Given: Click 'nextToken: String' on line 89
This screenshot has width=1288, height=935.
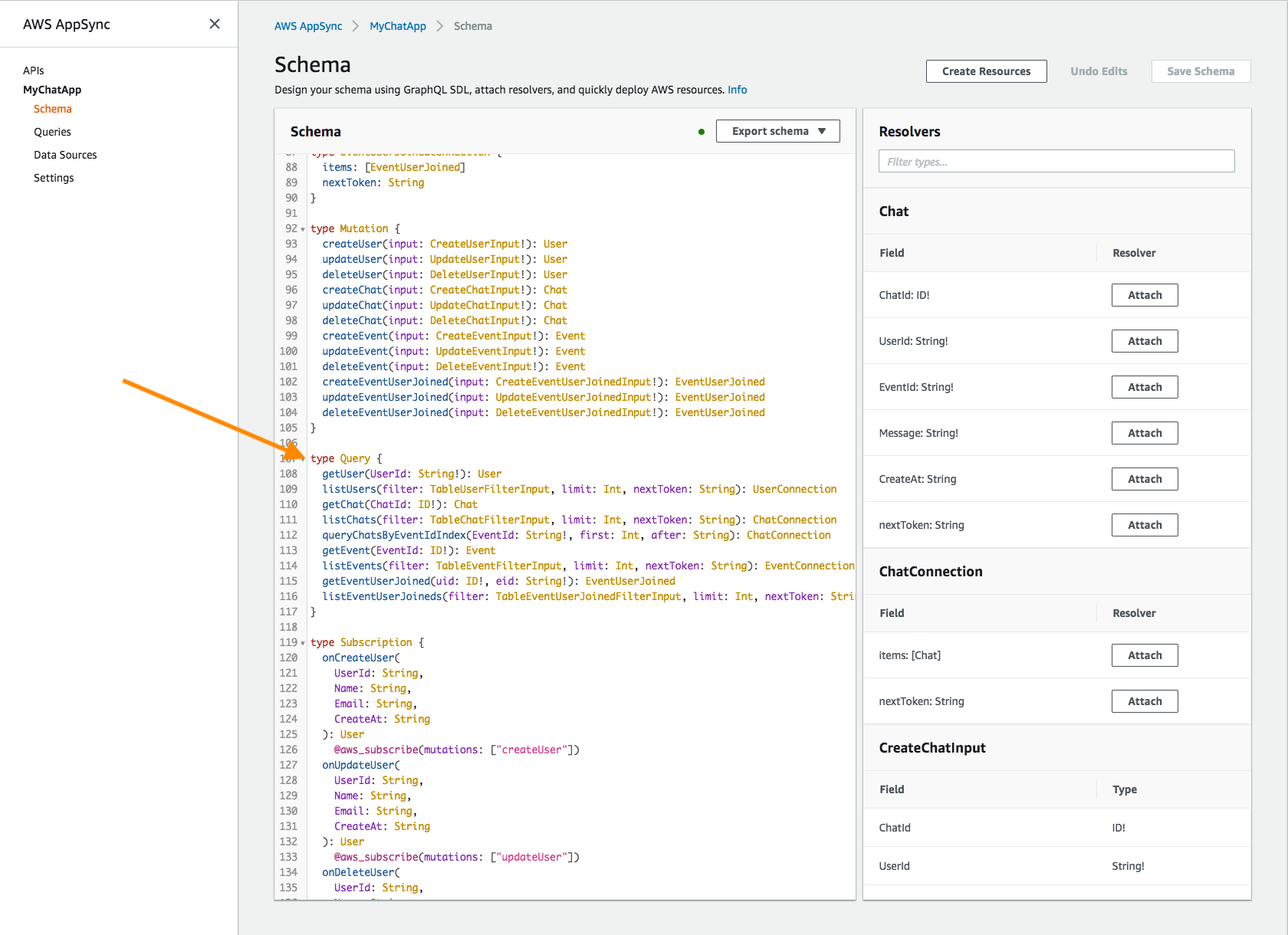Looking at the screenshot, I should [x=373, y=182].
